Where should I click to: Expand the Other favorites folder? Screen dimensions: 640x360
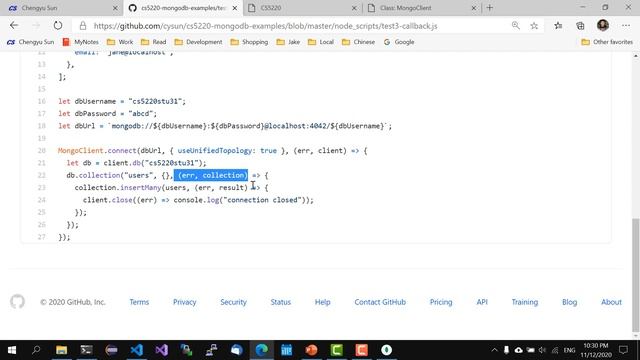(607, 42)
